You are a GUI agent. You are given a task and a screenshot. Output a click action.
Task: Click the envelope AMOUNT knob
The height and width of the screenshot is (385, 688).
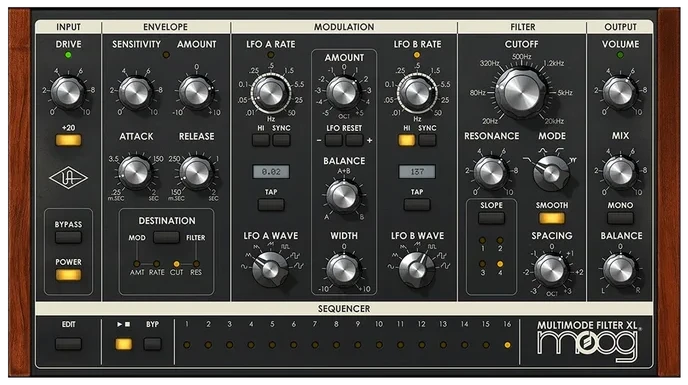(x=196, y=93)
